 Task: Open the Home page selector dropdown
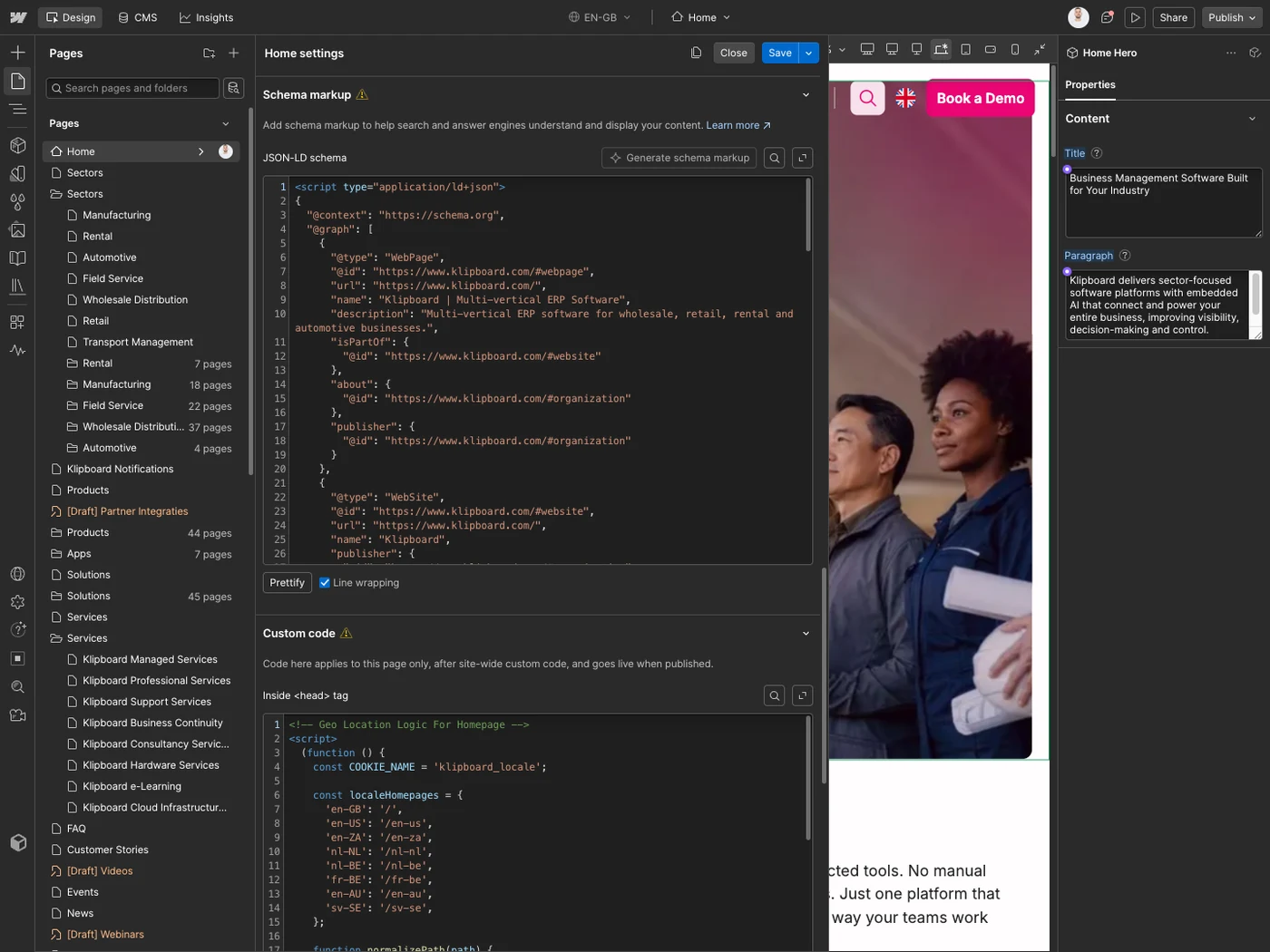click(701, 17)
